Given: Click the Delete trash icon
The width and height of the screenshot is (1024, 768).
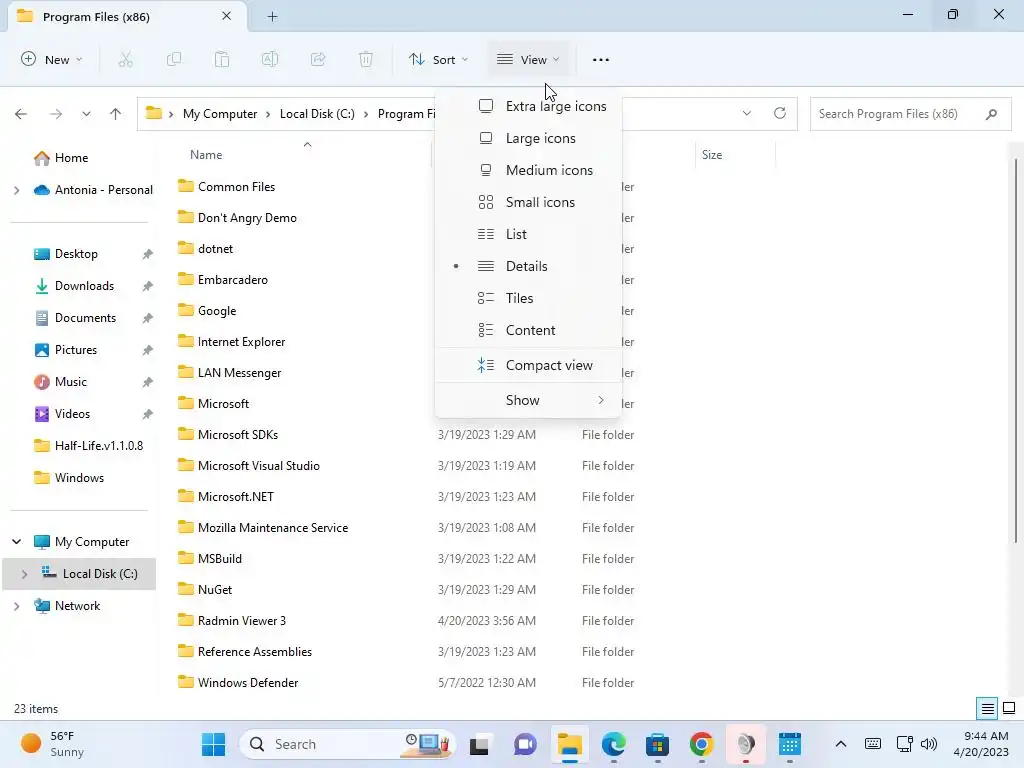Looking at the screenshot, I should pyautogui.click(x=366, y=59).
